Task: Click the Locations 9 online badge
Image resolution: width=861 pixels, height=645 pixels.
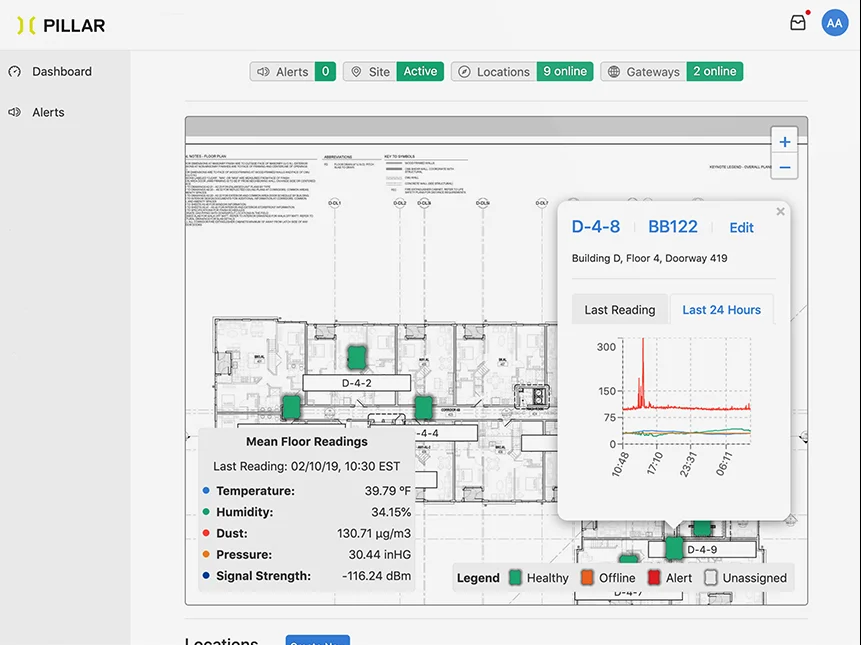Action: pyautogui.click(x=565, y=71)
